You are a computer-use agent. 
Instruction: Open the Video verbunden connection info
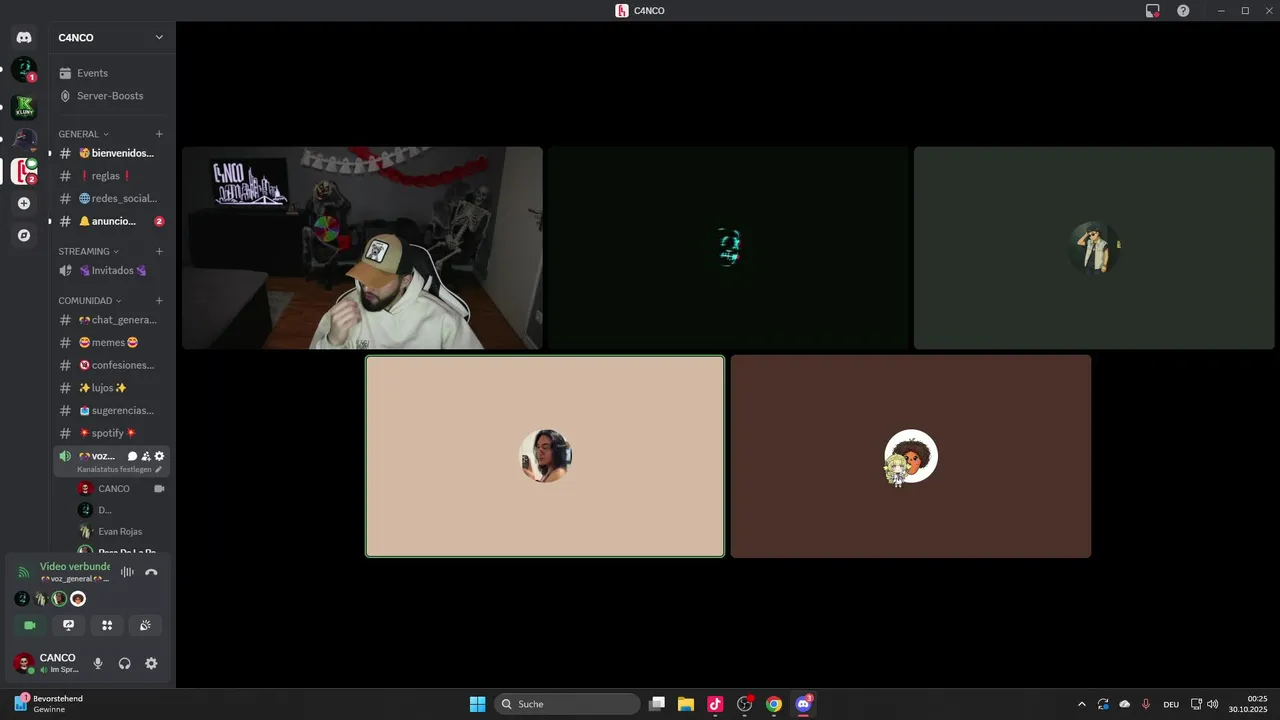[x=74, y=566]
